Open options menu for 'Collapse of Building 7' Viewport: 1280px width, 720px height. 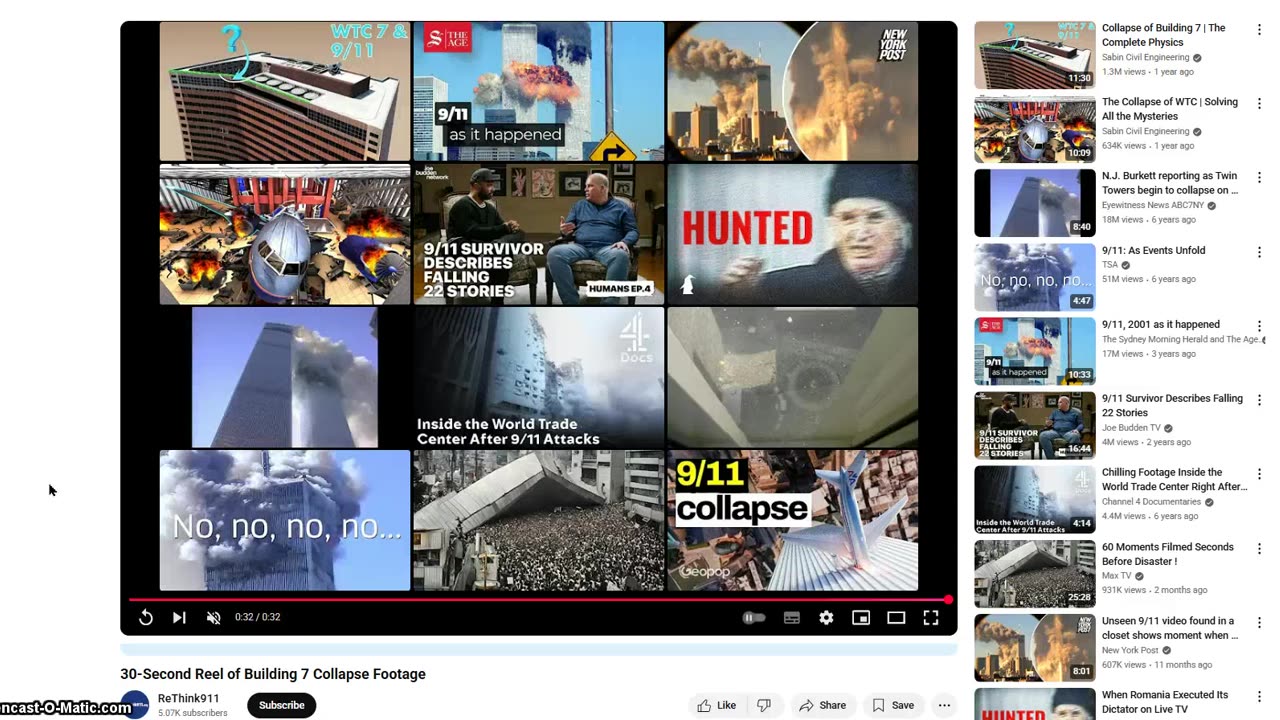tap(1259, 30)
